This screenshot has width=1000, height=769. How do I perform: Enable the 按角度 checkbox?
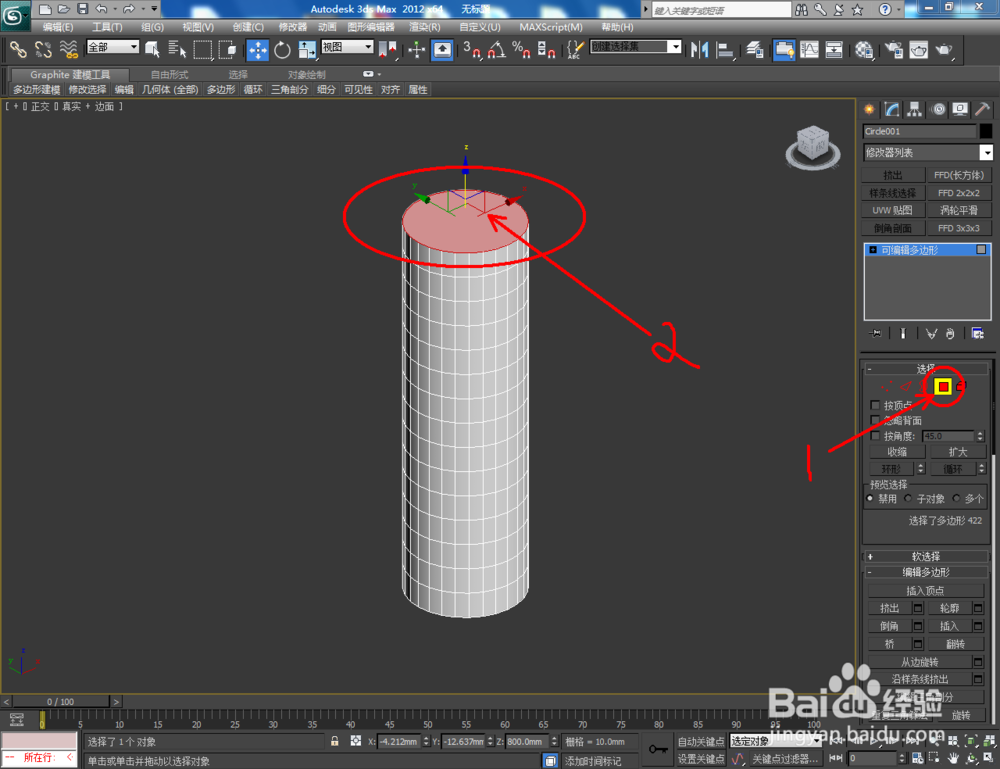click(x=875, y=436)
